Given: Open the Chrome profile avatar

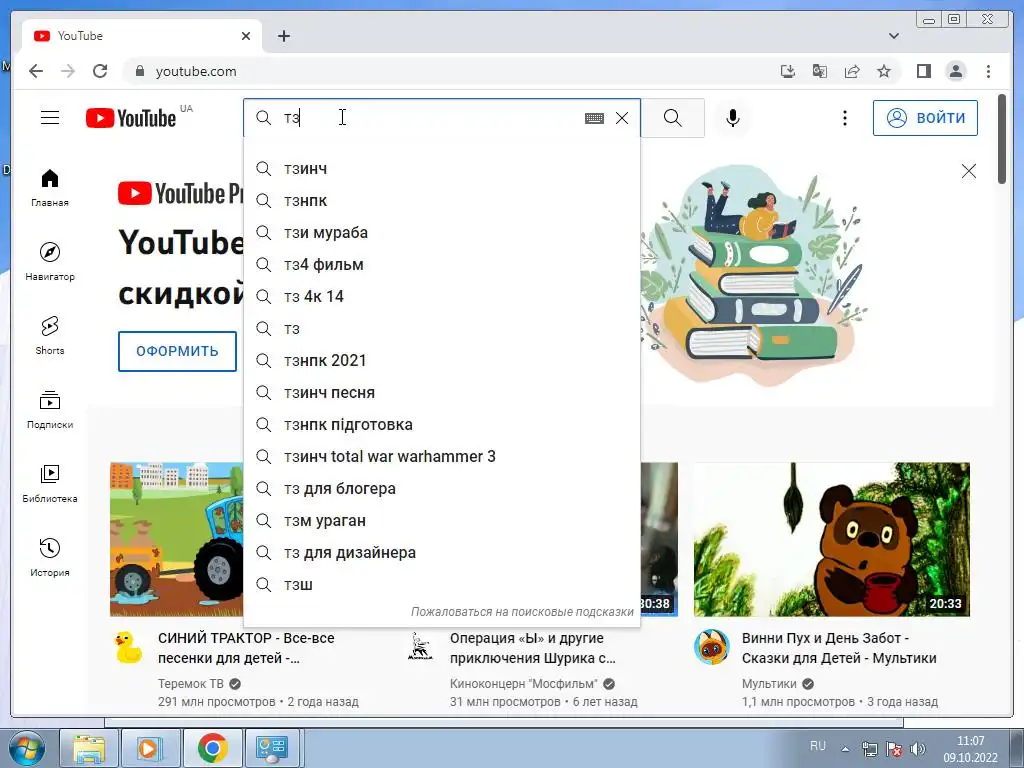Looking at the screenshot, I should [x=955, y=71].
